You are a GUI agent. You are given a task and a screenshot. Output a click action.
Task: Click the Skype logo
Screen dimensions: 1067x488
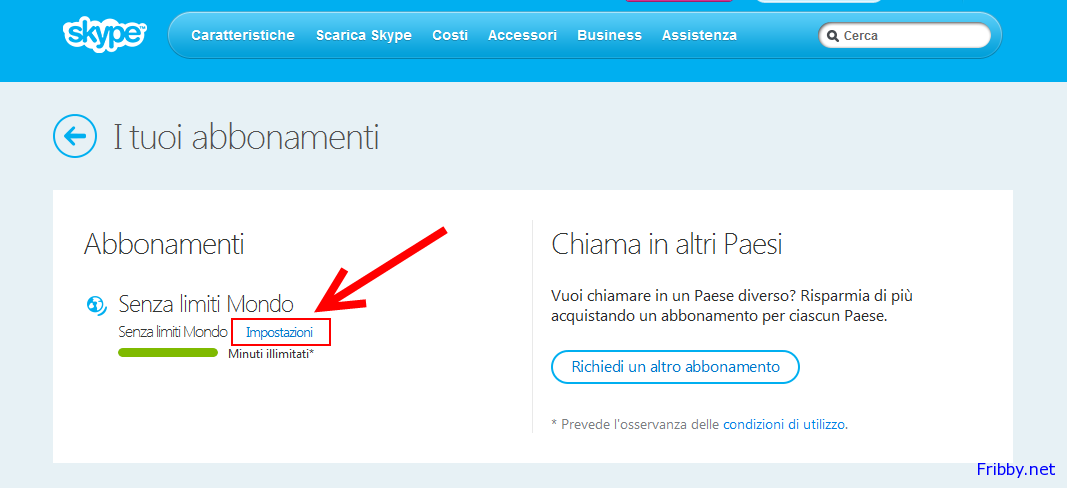104,34
